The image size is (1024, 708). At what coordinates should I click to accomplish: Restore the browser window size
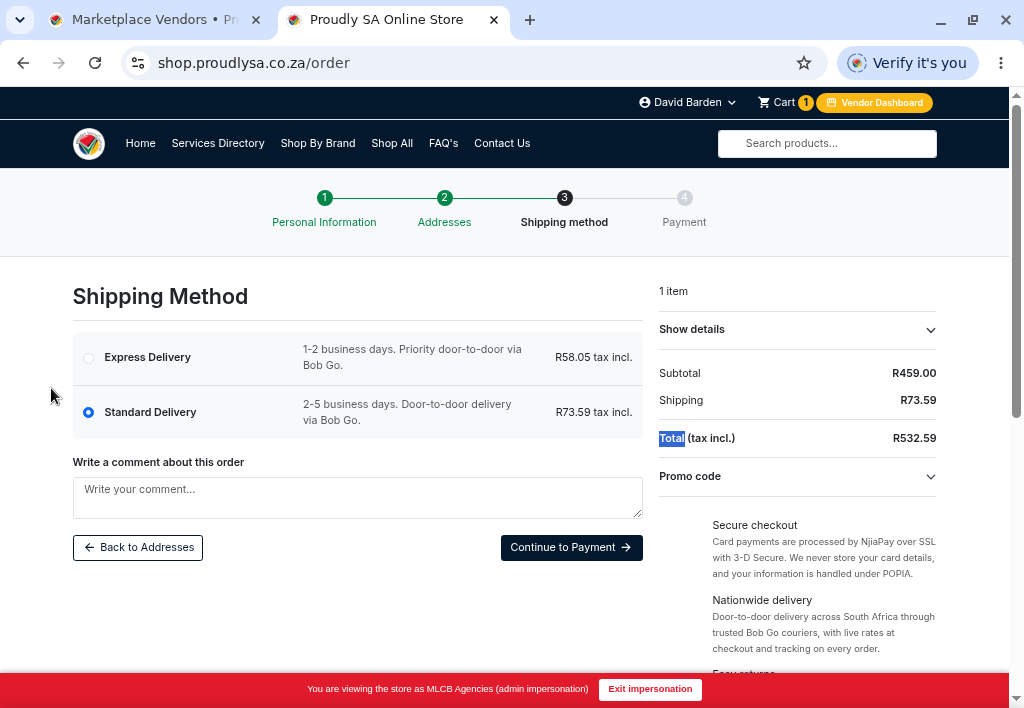[x=973, y=20]
